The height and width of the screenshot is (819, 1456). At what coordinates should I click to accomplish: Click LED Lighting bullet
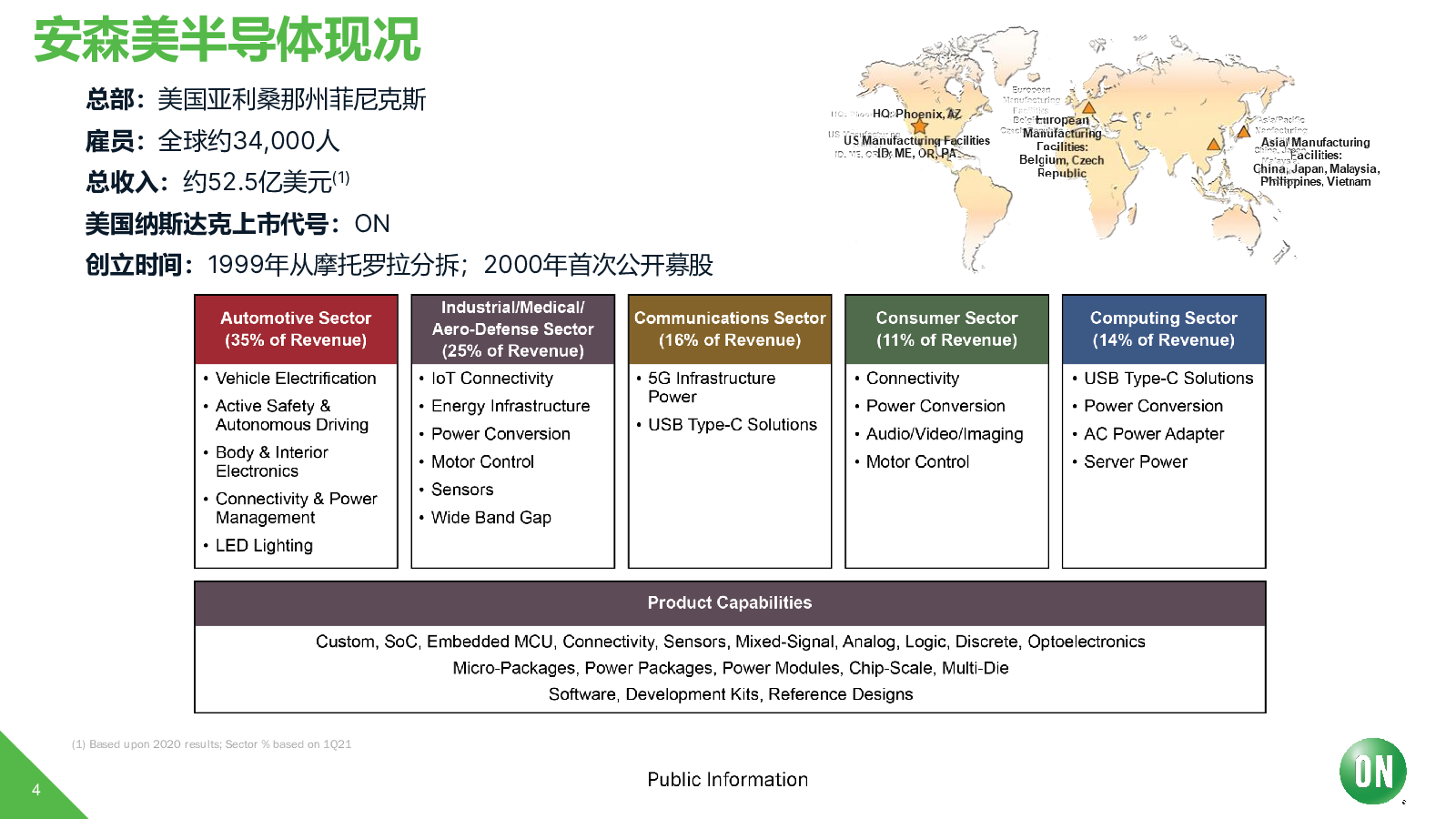(x=264, y=545)
